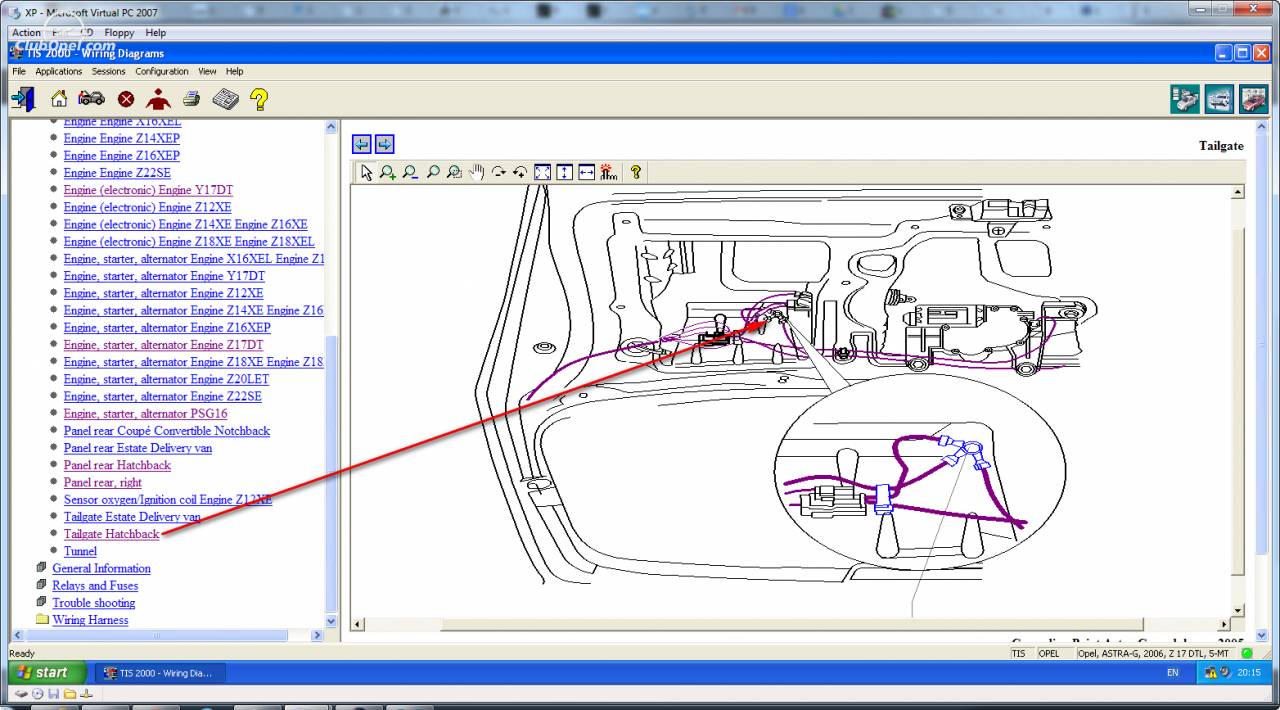This screenshot has height=710, width=1280.
Task: Open Virtual PC Floppy menu
Action: tap(119, 32)
